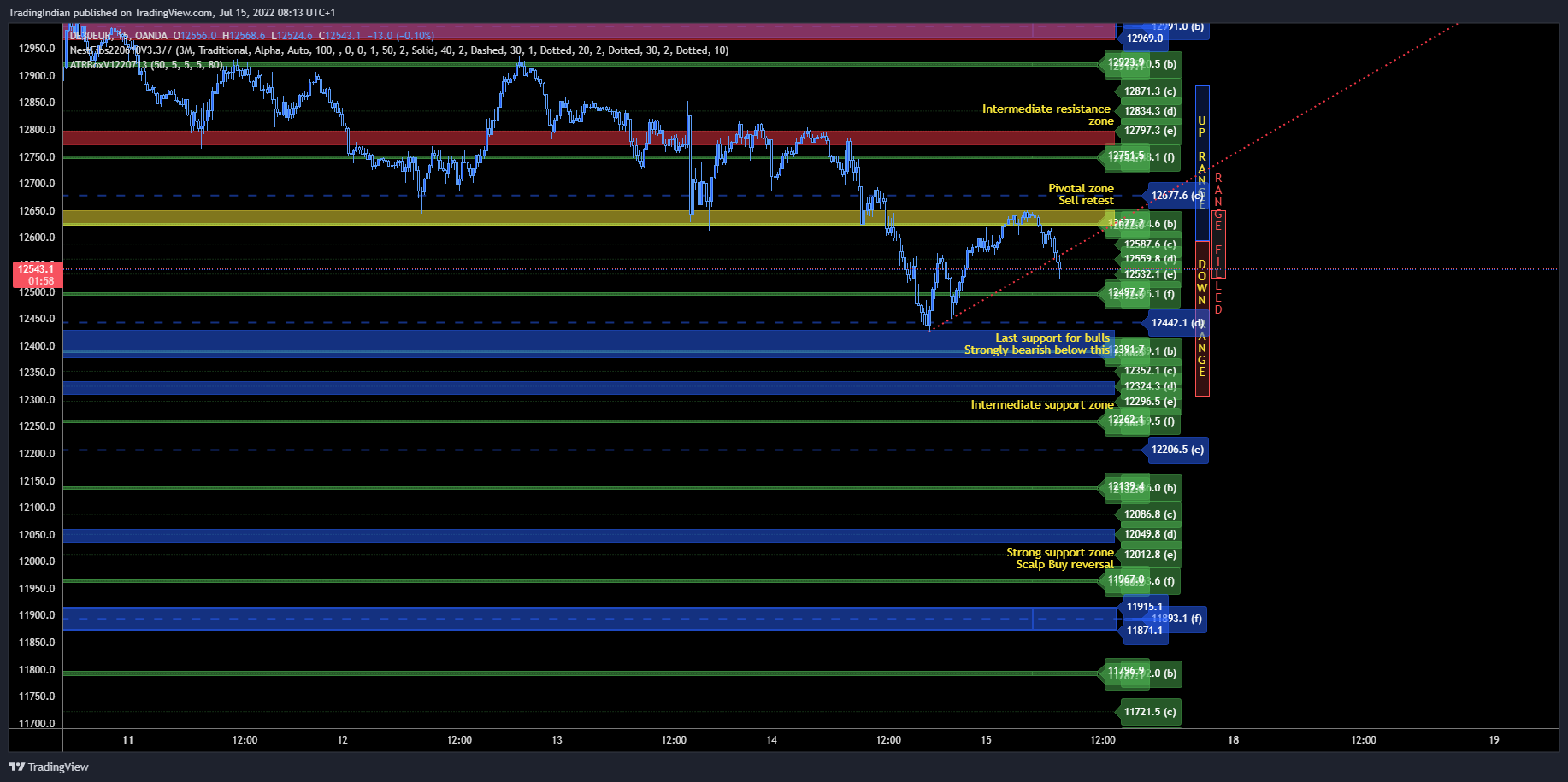The image size is (1568, 782).
Task: Click the 12049.8 (d) level tag
Action: point(1150,534)
